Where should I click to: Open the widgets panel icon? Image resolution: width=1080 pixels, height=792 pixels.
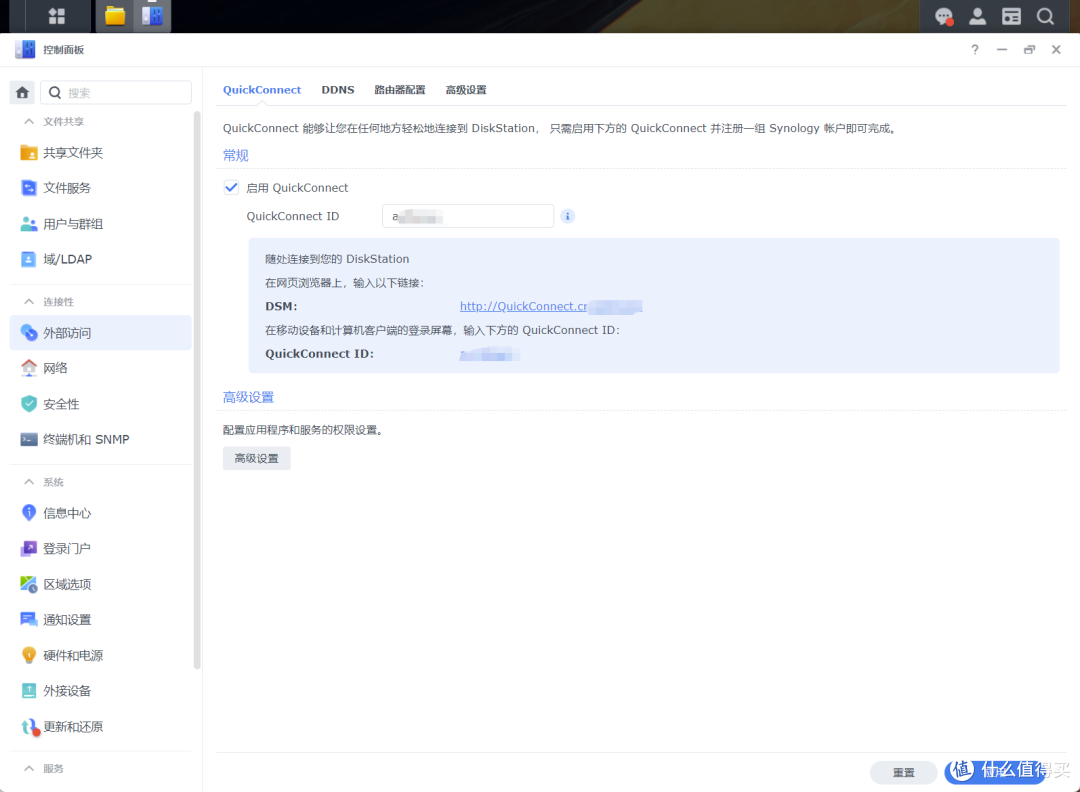[x=1011, y=17]
